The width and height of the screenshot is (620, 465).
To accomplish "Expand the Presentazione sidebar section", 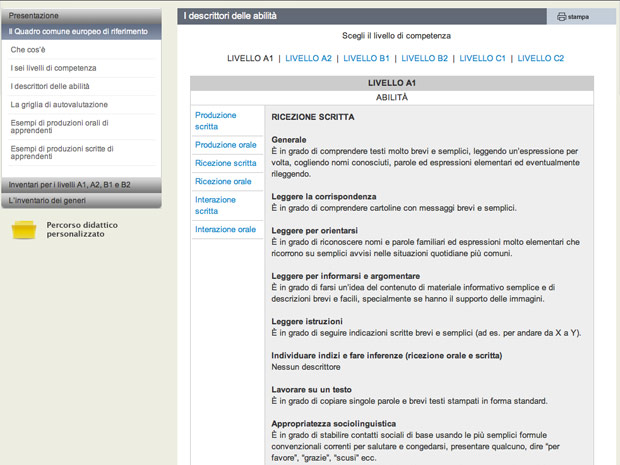I will [81, 16].
